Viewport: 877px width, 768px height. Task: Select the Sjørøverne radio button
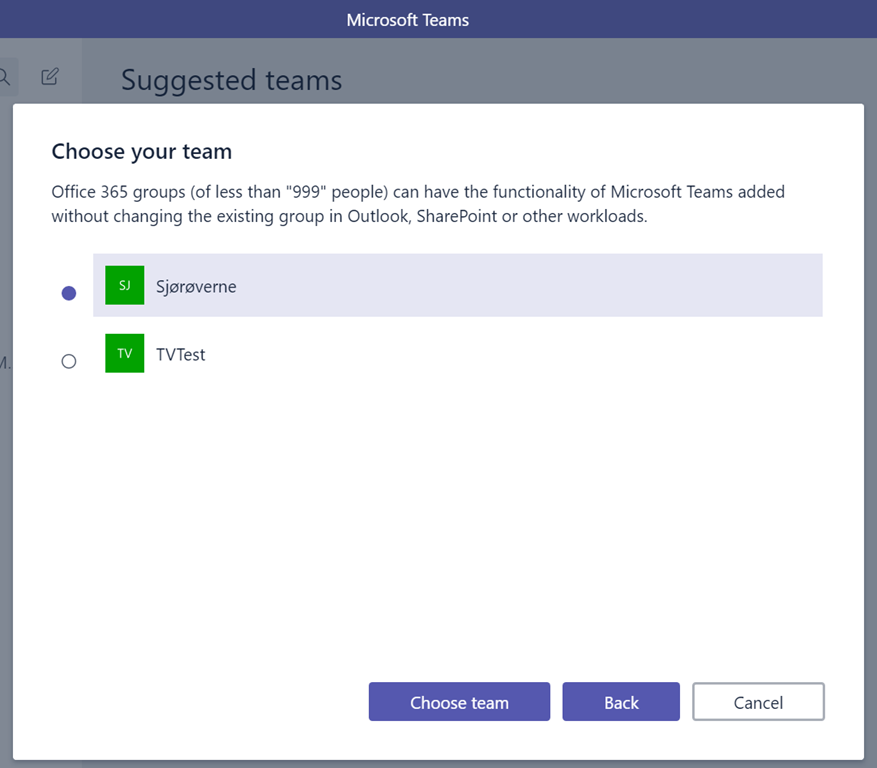point(69,293)
